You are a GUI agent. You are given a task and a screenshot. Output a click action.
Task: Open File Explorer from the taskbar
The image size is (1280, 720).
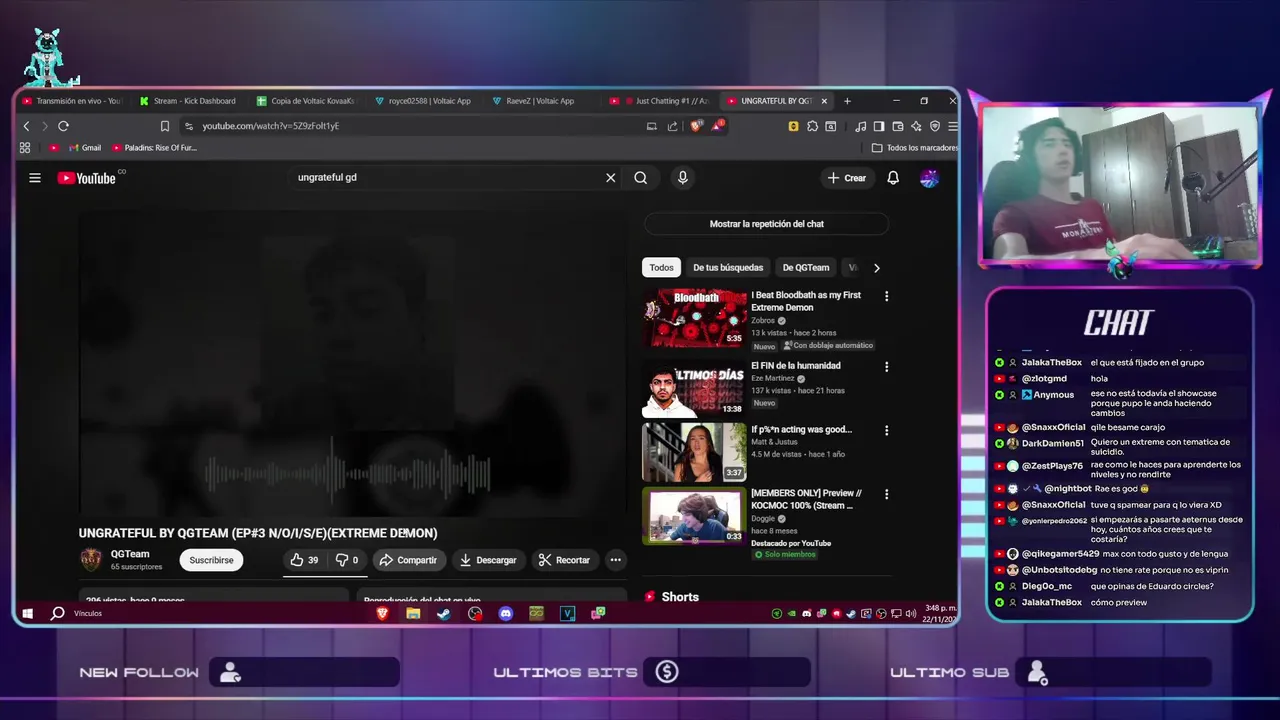click(413, 613)
